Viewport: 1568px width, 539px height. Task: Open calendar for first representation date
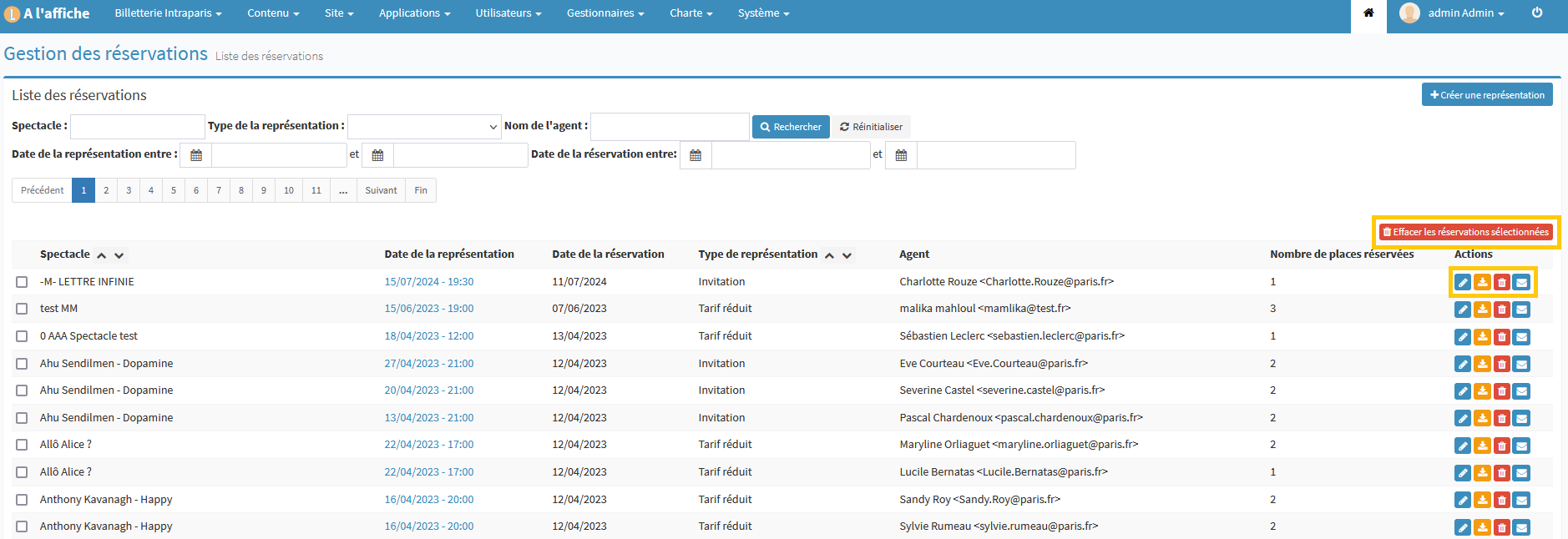(x=196, y=156)
